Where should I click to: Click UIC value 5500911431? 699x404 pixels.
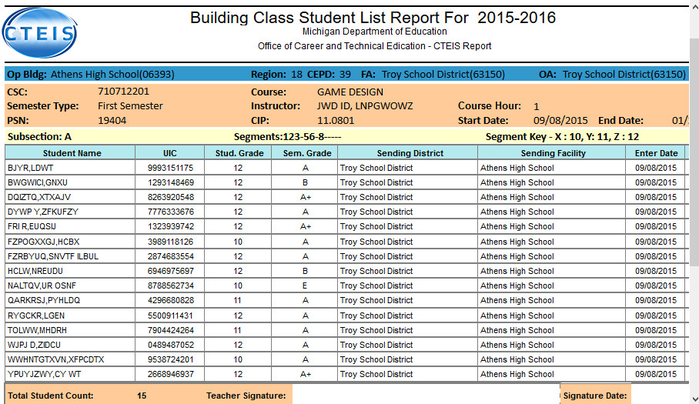click(171, 316)
